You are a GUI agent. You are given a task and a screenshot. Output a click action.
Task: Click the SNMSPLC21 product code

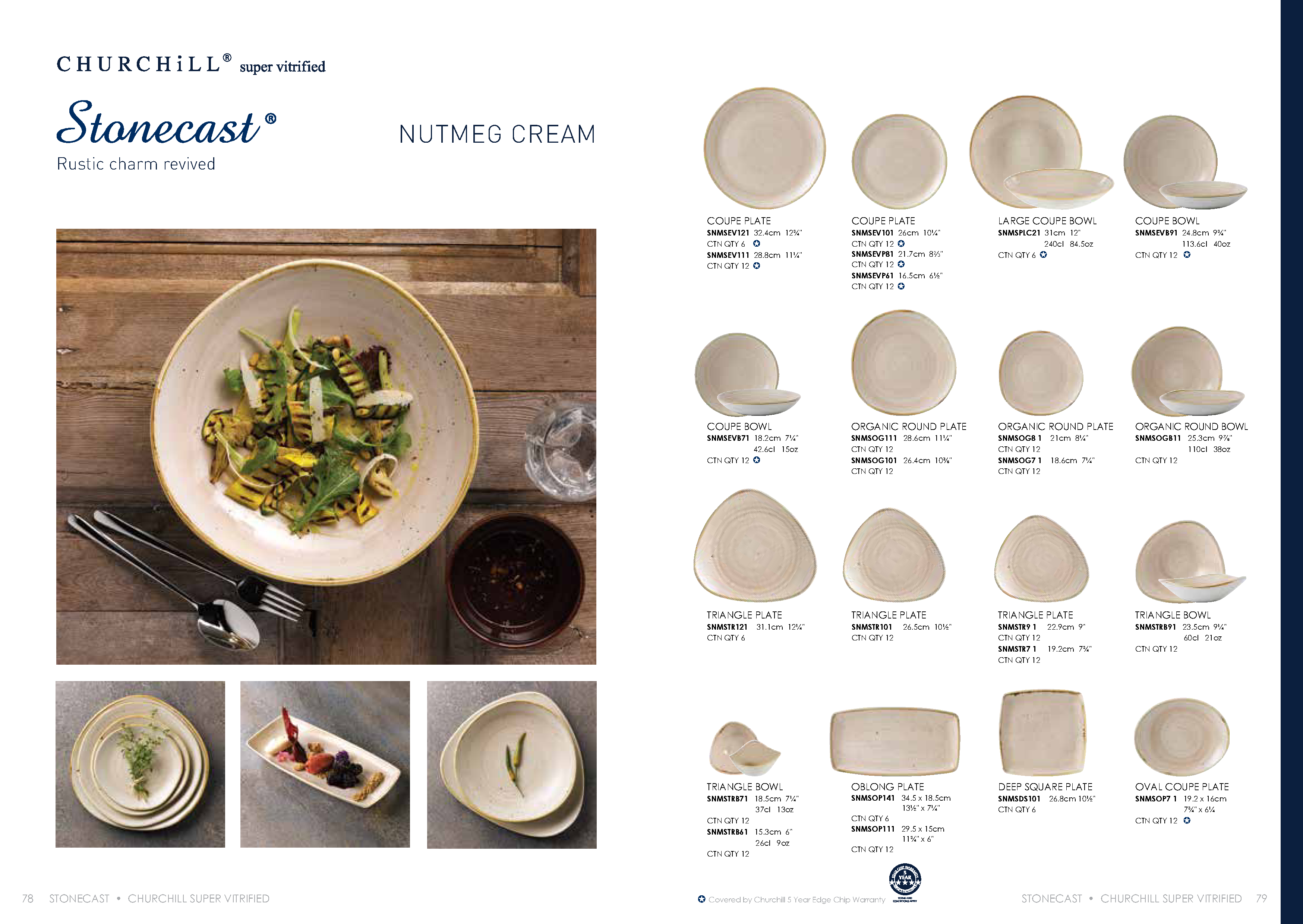click(1019, 233)
